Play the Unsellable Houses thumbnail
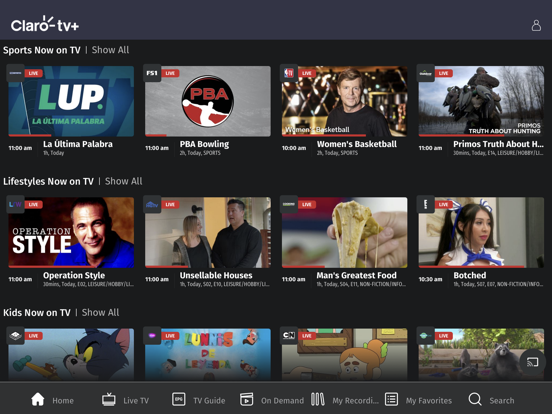Viewport: 552px width, 414px height. [208, 232]
